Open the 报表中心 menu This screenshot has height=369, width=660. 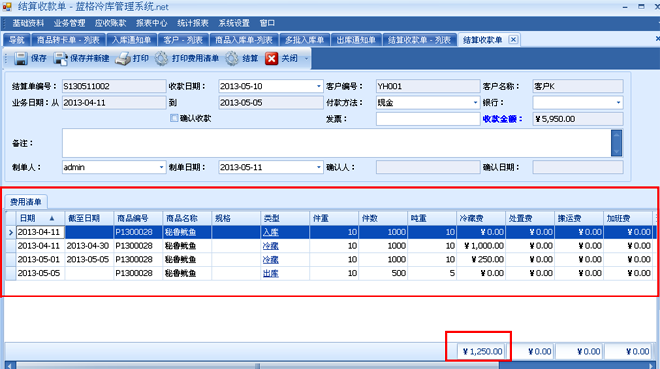[x=151, y=23]
